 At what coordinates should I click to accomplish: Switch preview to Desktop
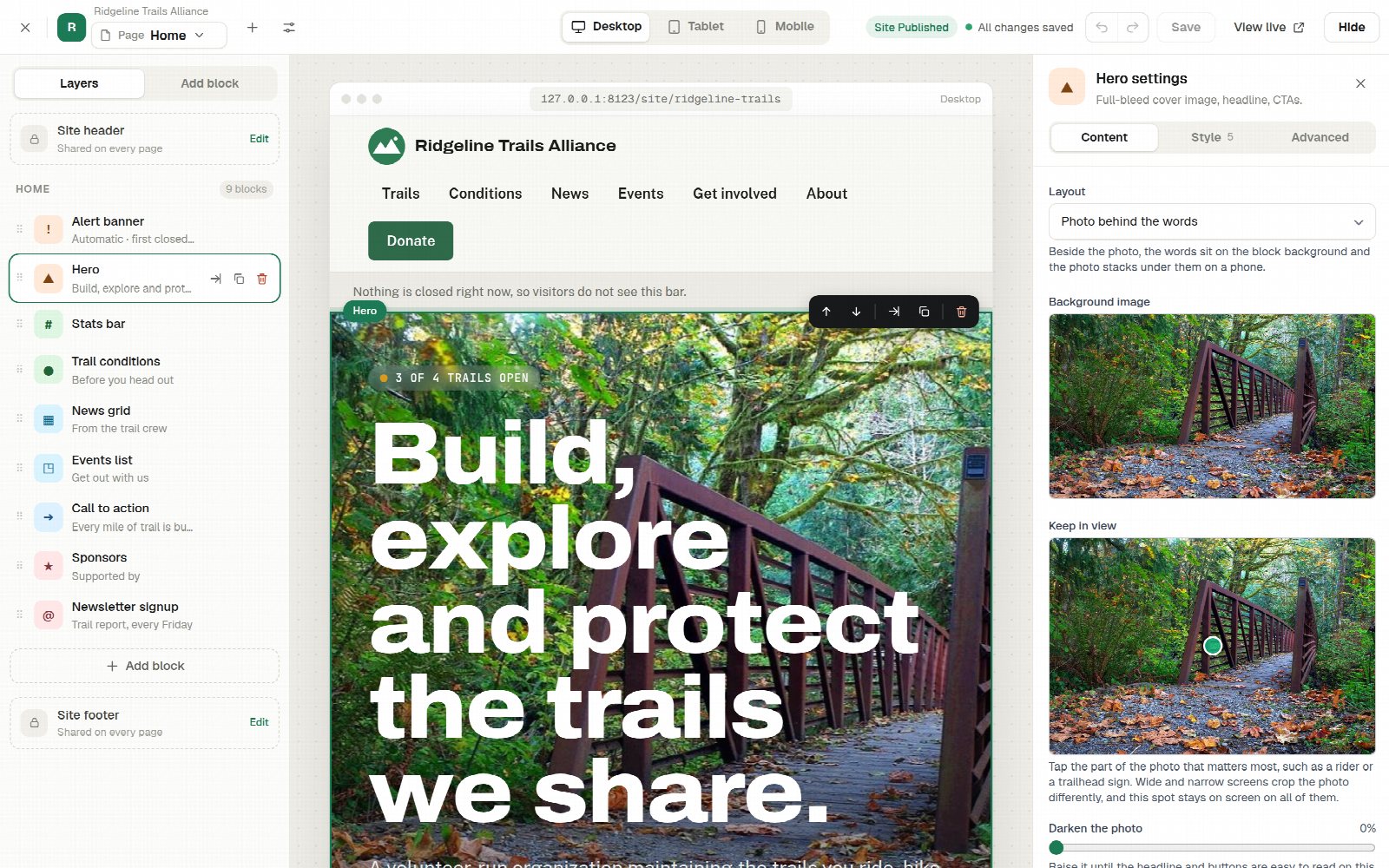coord(606,27)
